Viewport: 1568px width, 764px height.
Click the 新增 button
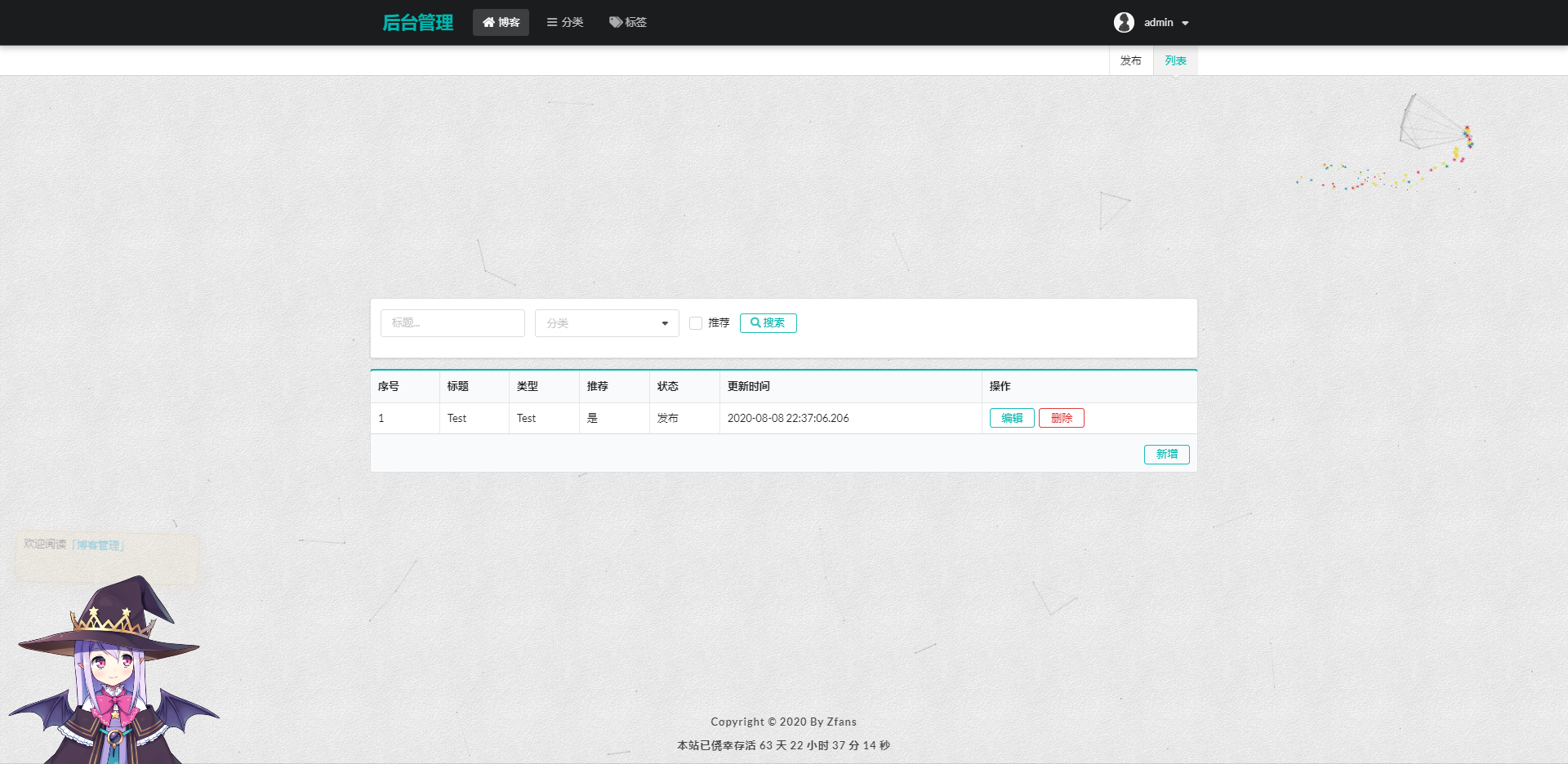1166,455
